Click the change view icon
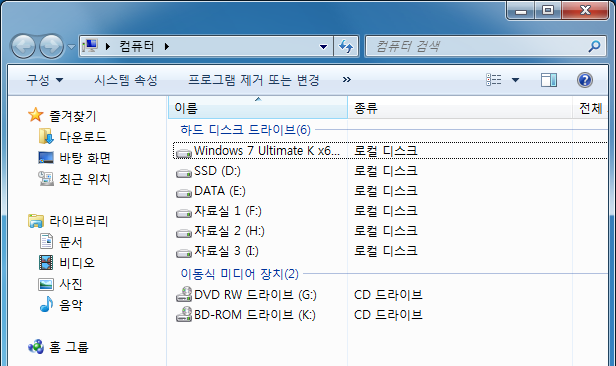616x366 pixels. pos(493,80)
